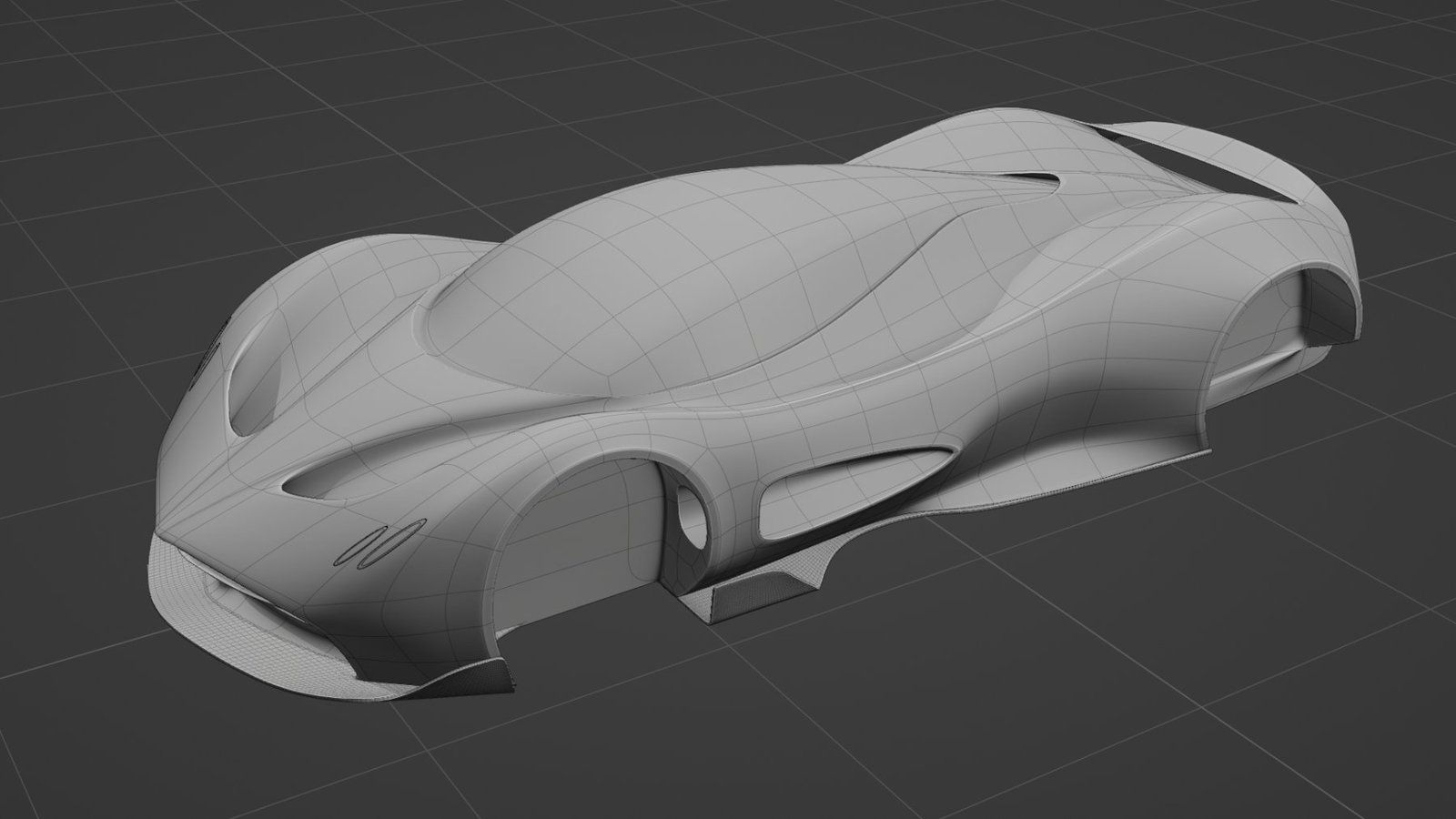Image resolution: width=1456 pixels, height=819 pixels.
Task: Click the twin oval slots on front fender
Action: coord(381,543)
